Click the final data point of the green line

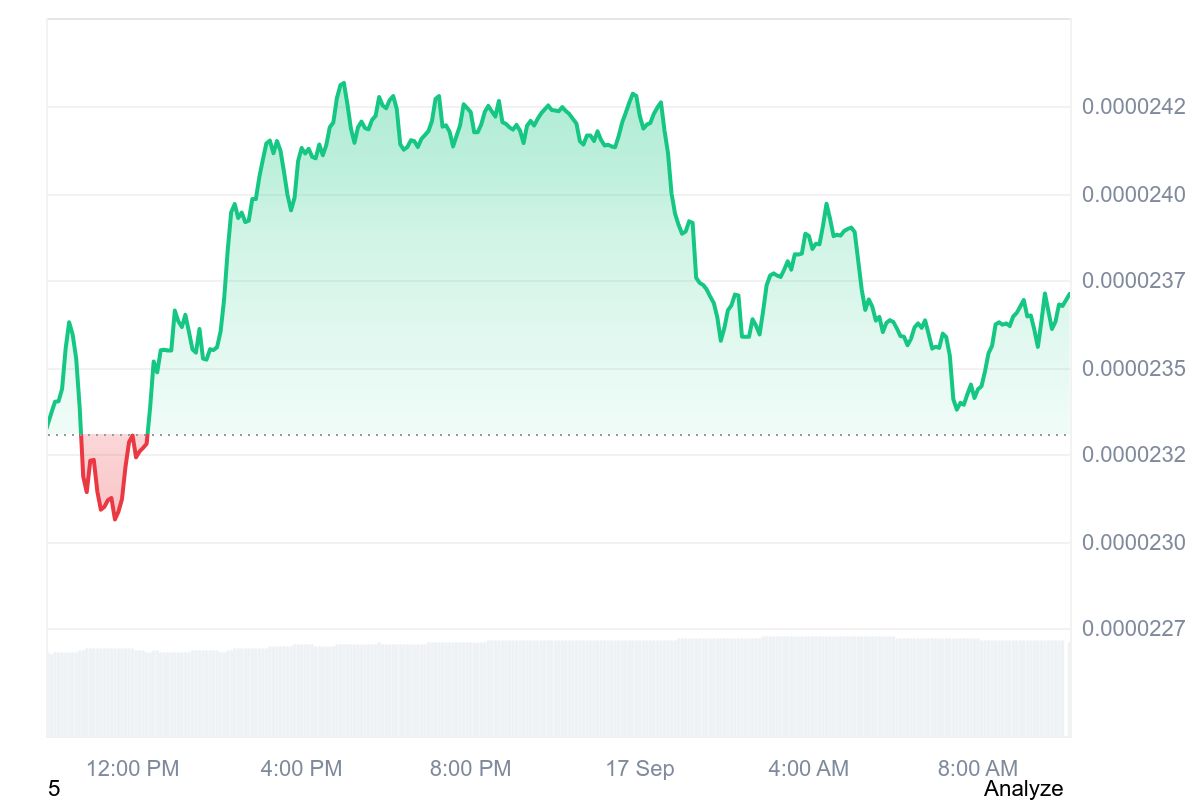[x=1069, y=293]
